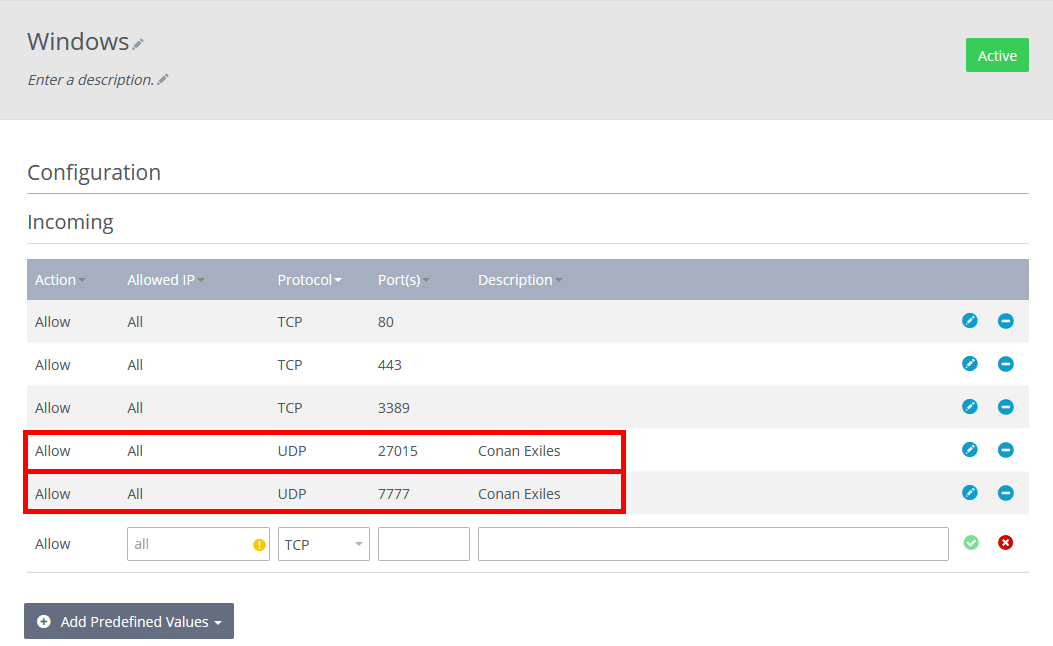Sort by the Action column header
The width and height of the screenshot is (1053, 646).
pyautogui.click(x=60, y=280)
